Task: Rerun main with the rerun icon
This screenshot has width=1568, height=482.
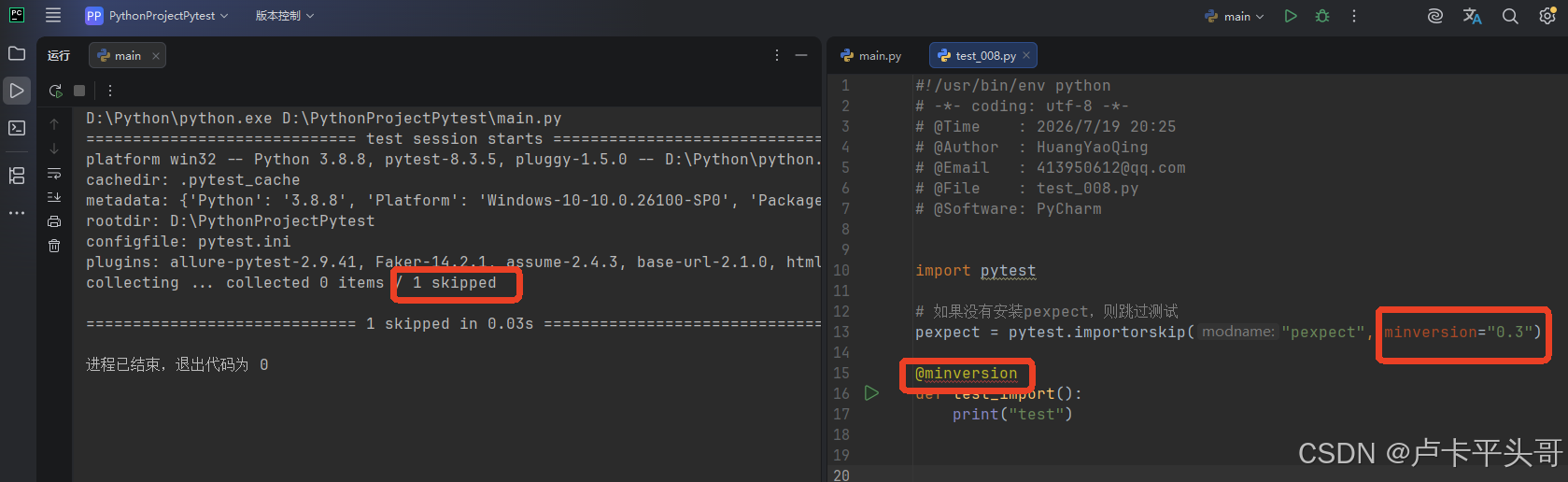Action: (x=56, y=91)
